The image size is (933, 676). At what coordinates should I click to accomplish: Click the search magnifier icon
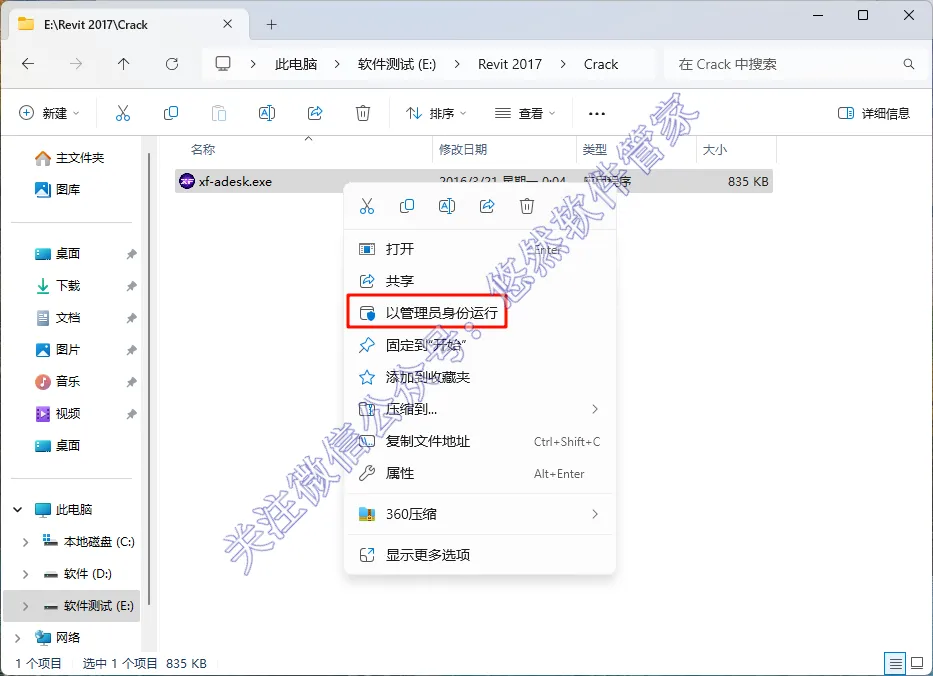tap(909, 64)
